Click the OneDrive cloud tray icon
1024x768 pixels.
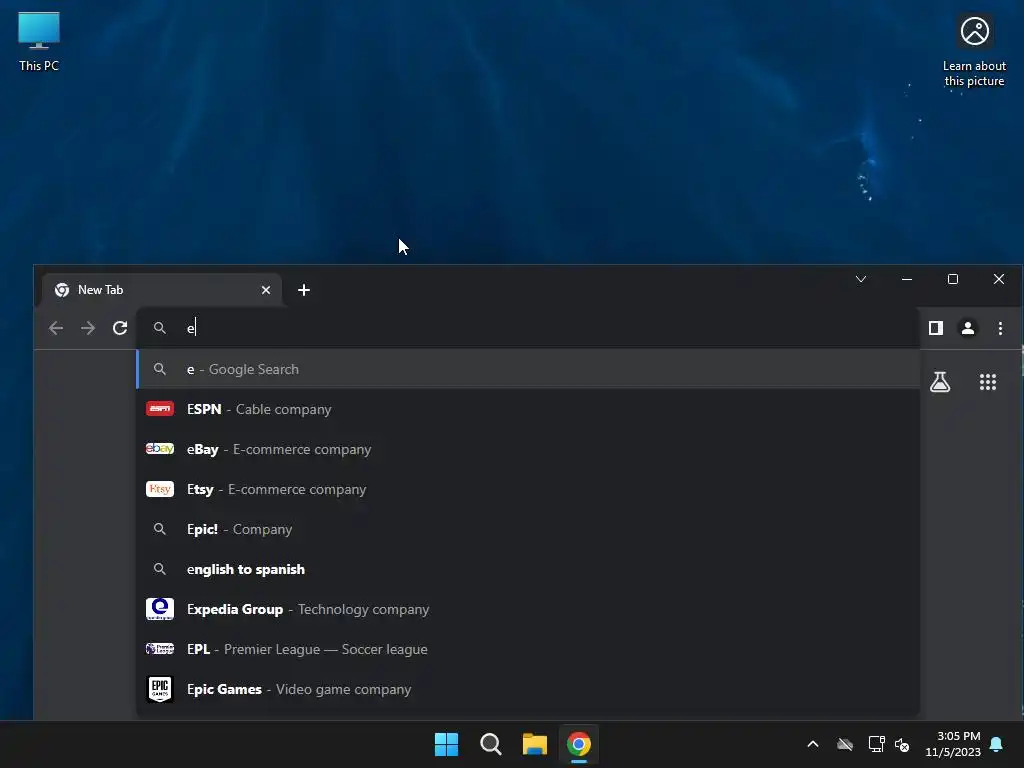tap(845, 744)
